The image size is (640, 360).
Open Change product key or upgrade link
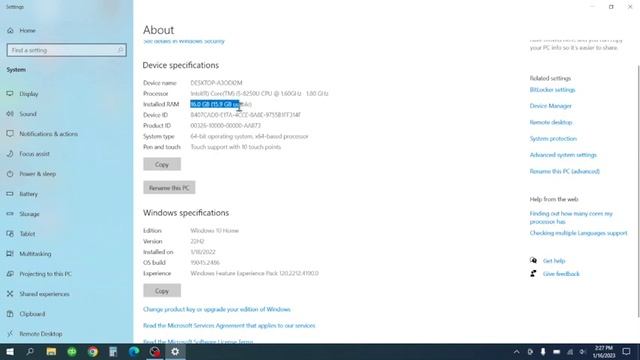click(217, 309)
